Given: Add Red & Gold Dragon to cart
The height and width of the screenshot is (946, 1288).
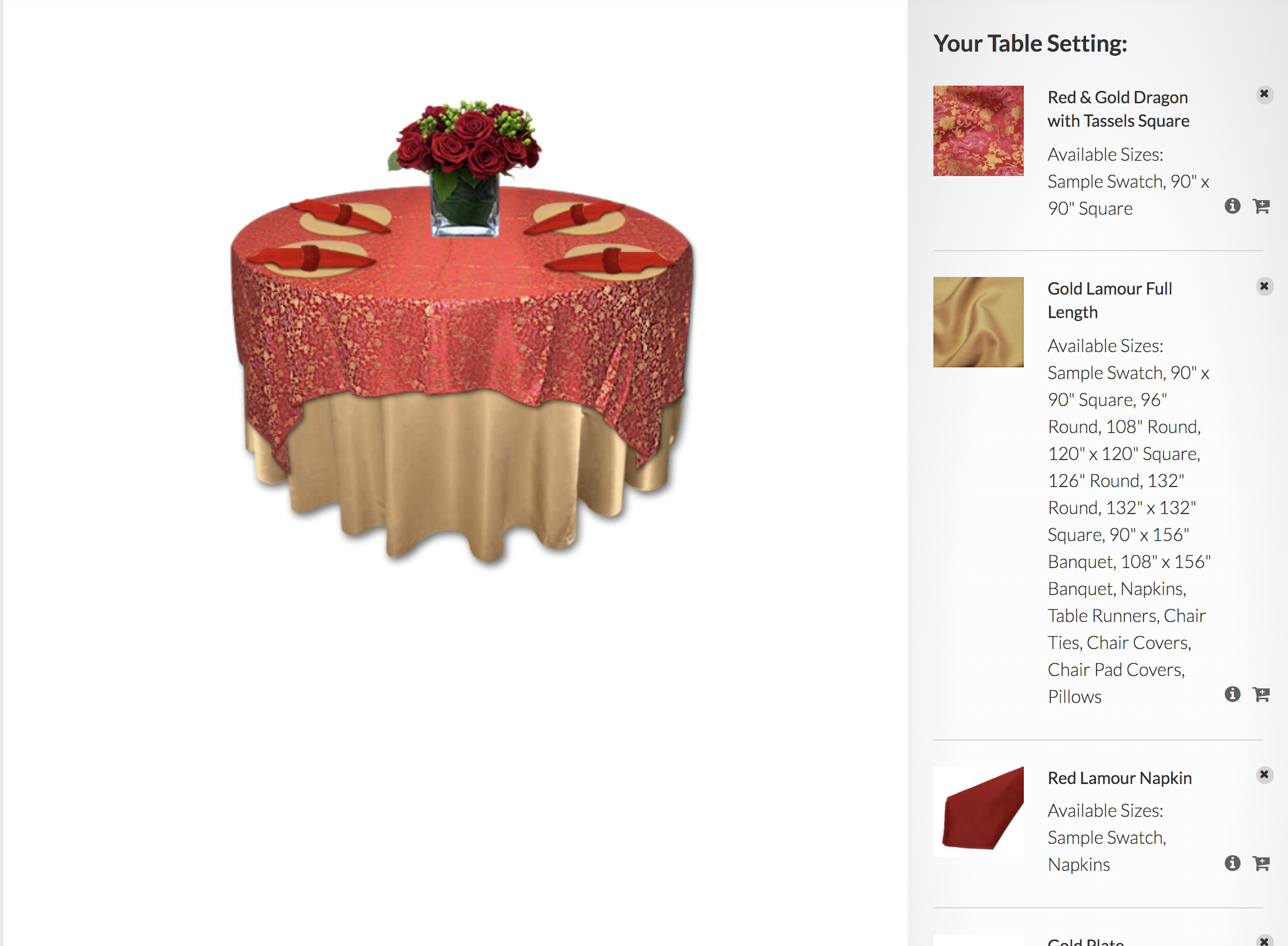Looking at the screenshot, I should 1261,206.
